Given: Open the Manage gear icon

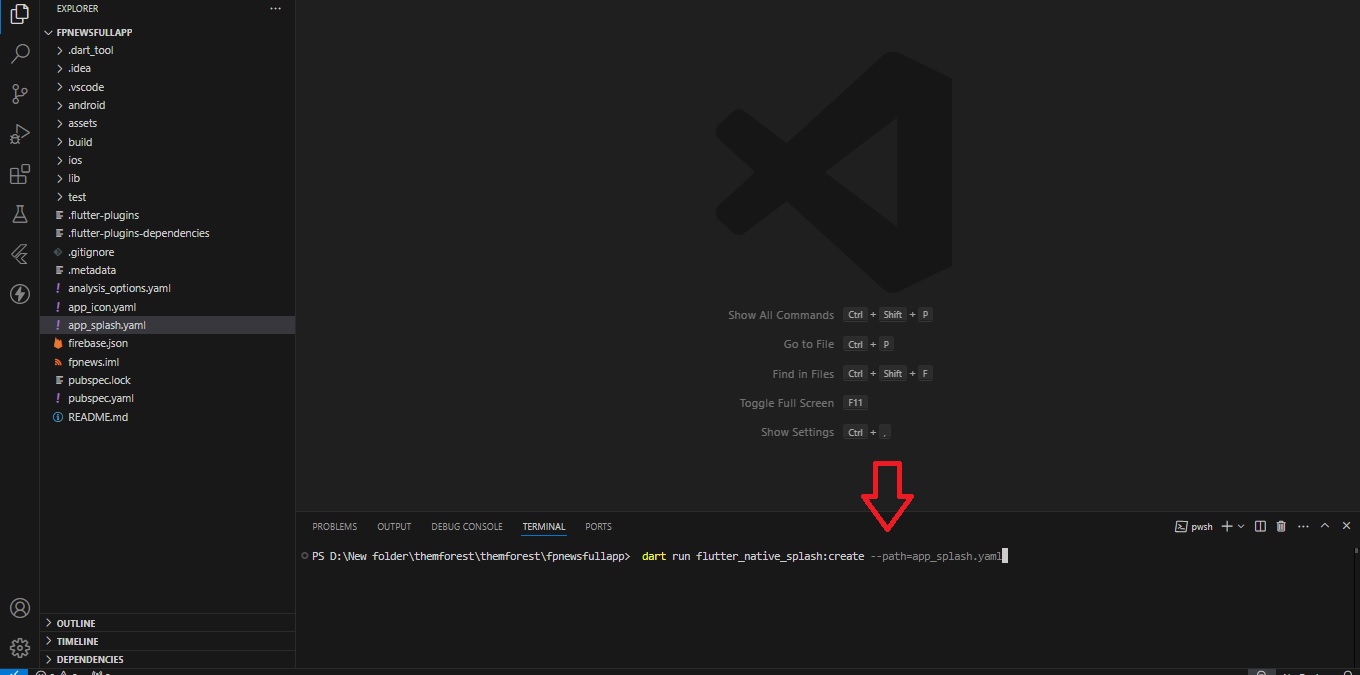Looking at the screenshot, I should [19, 647].
